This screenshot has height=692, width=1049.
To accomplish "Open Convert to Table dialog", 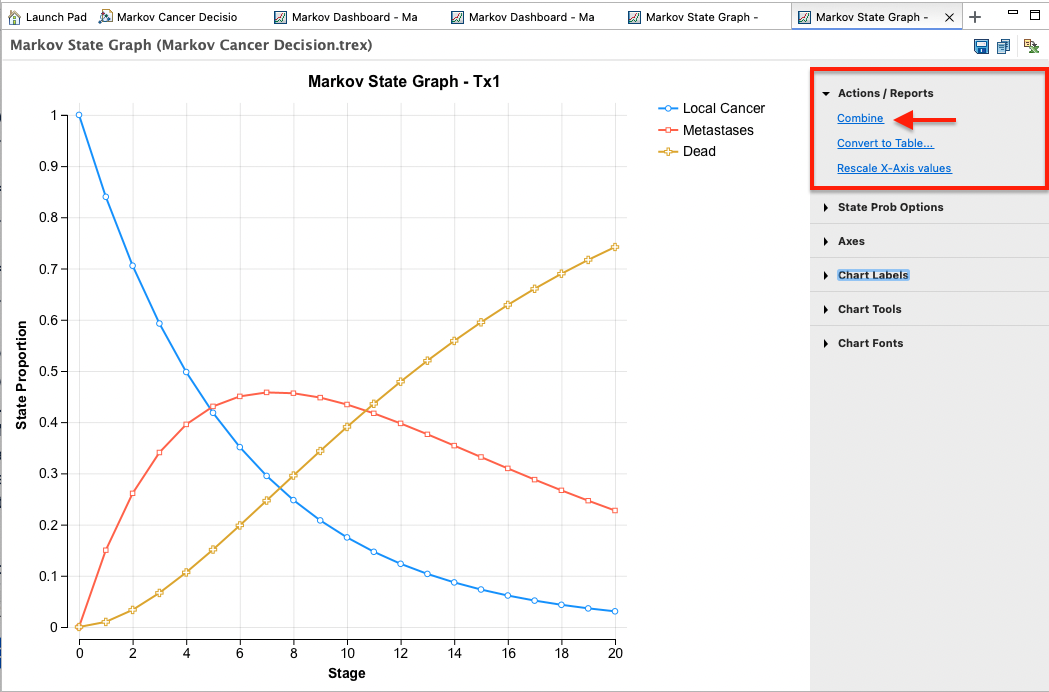I will click(x=885, y=143).
